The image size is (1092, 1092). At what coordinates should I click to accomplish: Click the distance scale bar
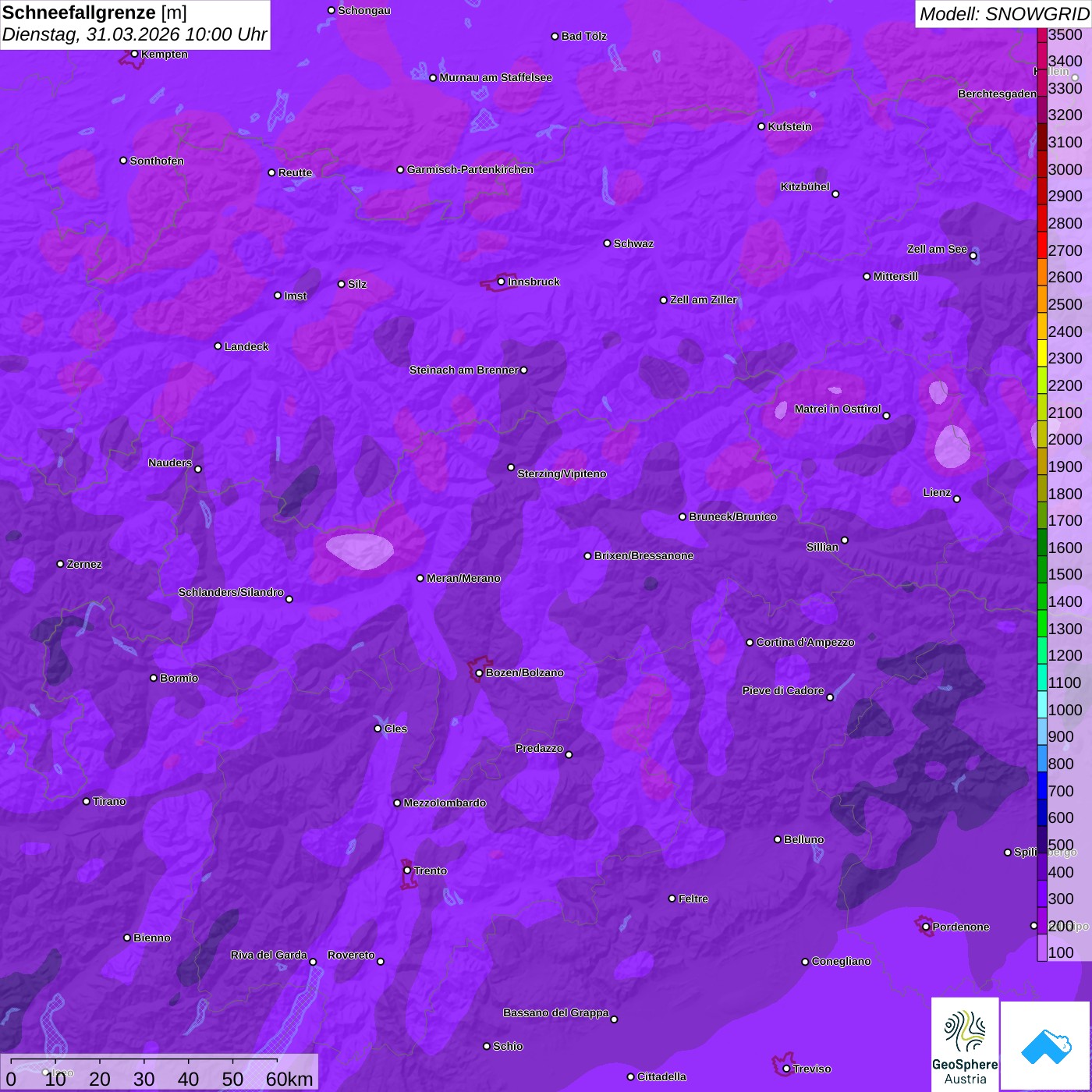tap(144, 1062)
